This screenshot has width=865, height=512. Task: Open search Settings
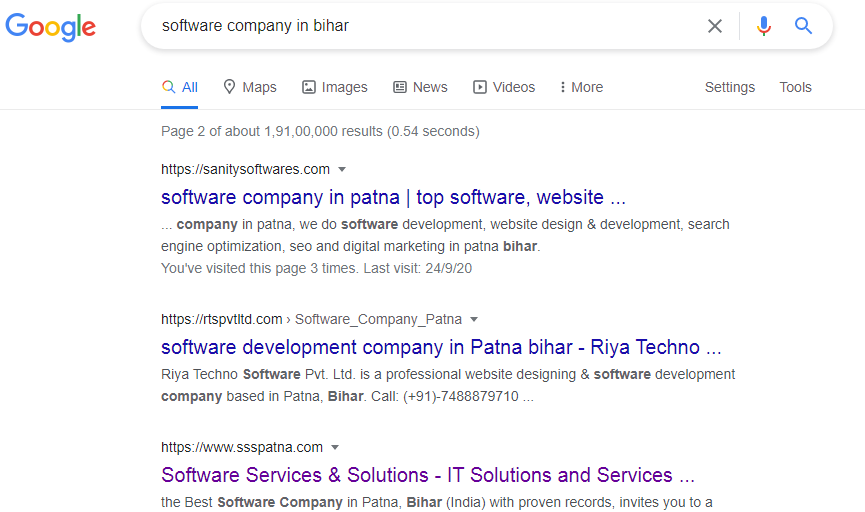pos(729,87)
